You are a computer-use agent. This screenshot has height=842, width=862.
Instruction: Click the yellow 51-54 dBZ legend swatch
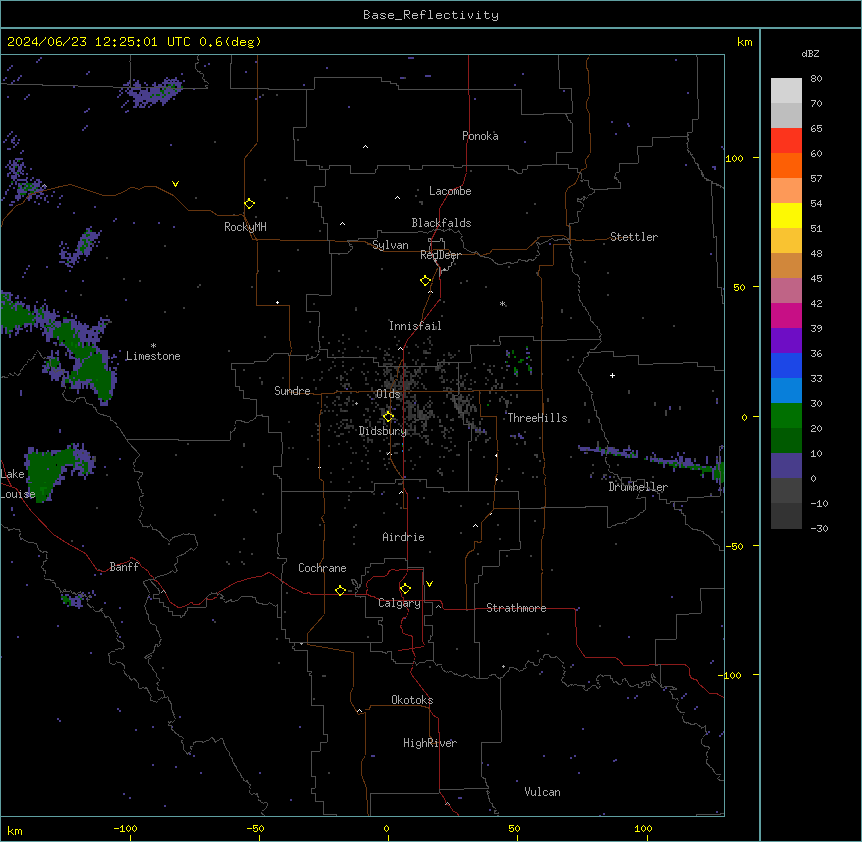click(x=786, y=215)
